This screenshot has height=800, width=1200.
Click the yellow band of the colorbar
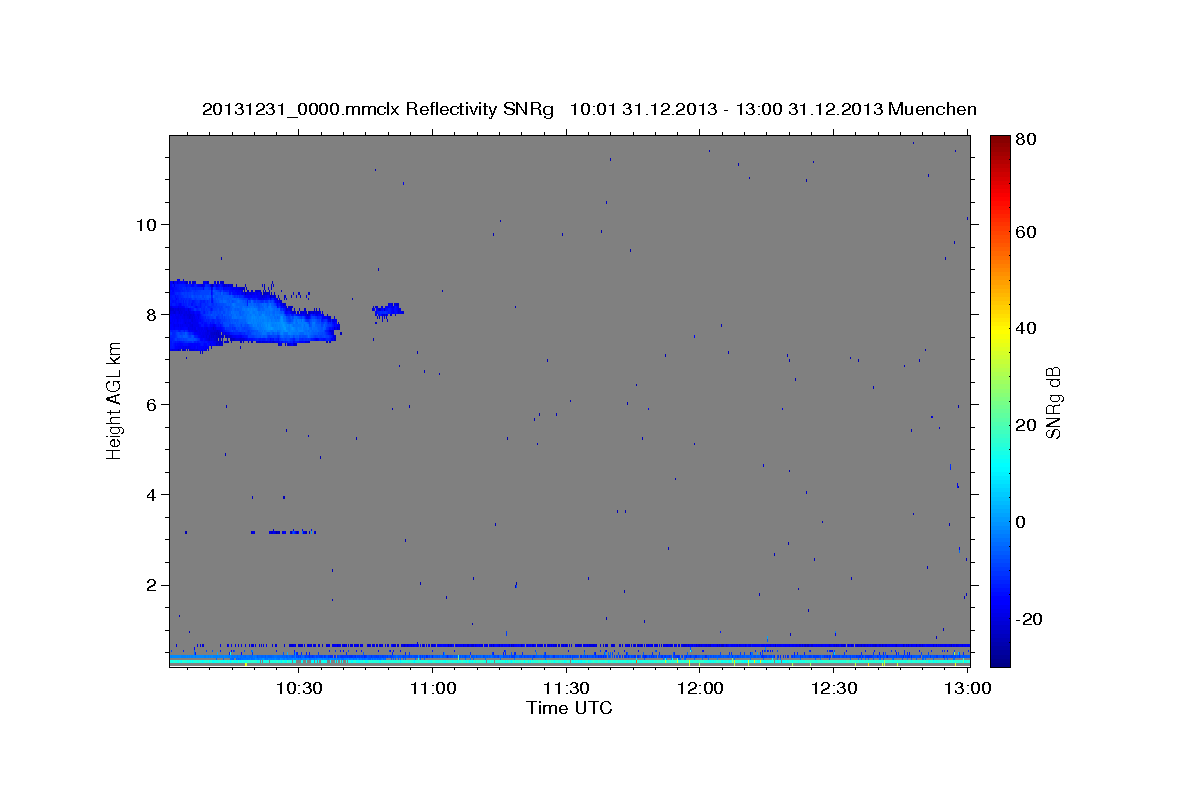click(x=1000, y=328)
